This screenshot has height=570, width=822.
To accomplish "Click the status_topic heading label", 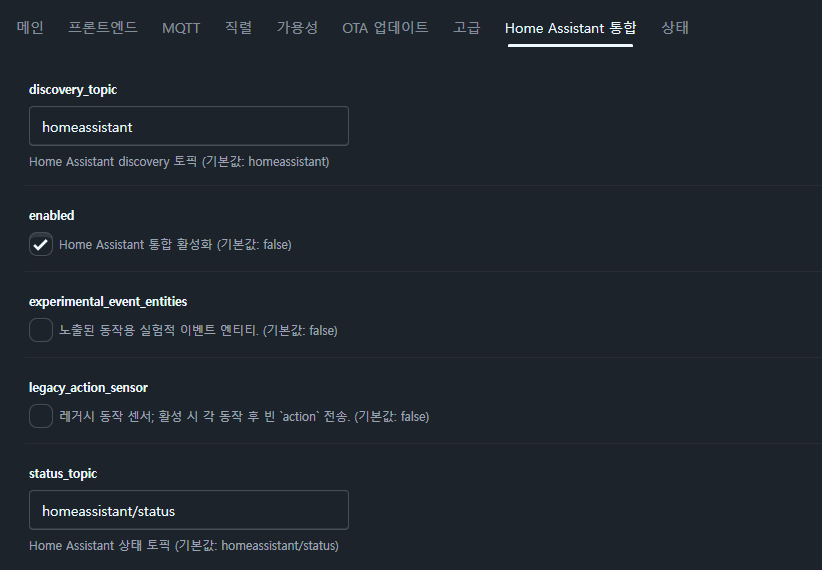I will (63, 473).
